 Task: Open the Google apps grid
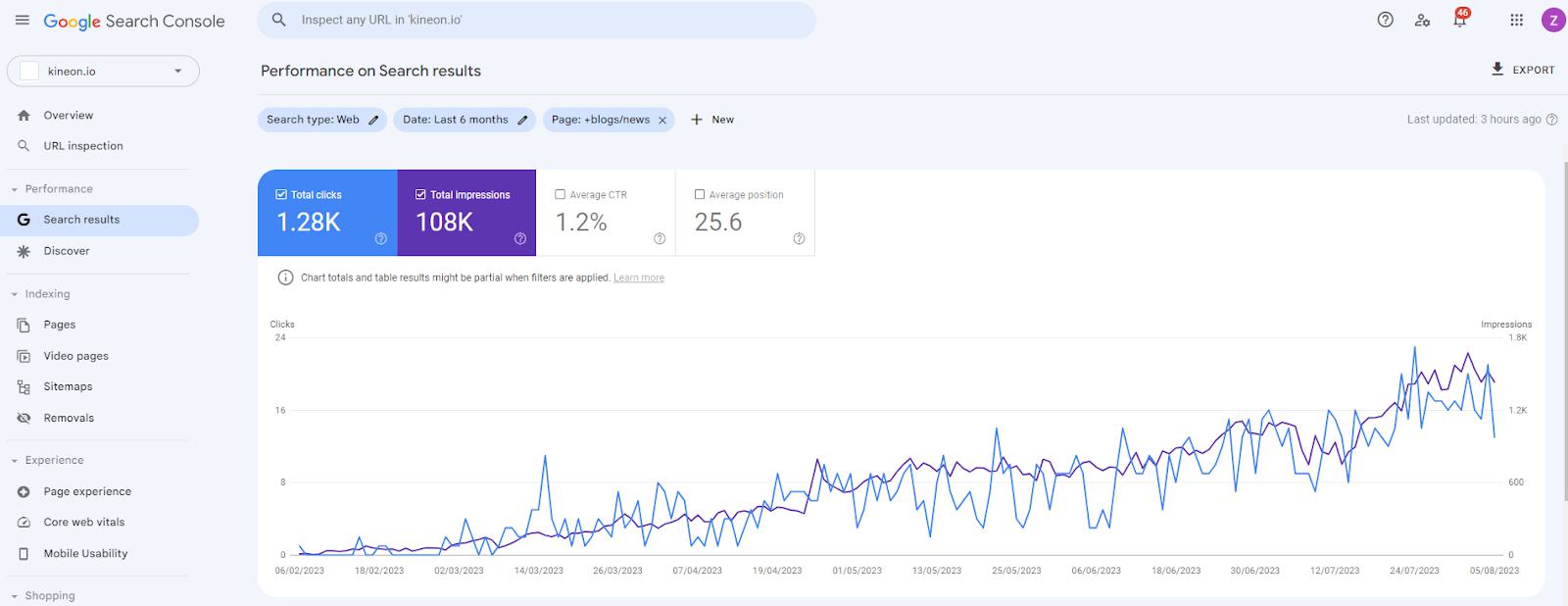coord(1516,21)
